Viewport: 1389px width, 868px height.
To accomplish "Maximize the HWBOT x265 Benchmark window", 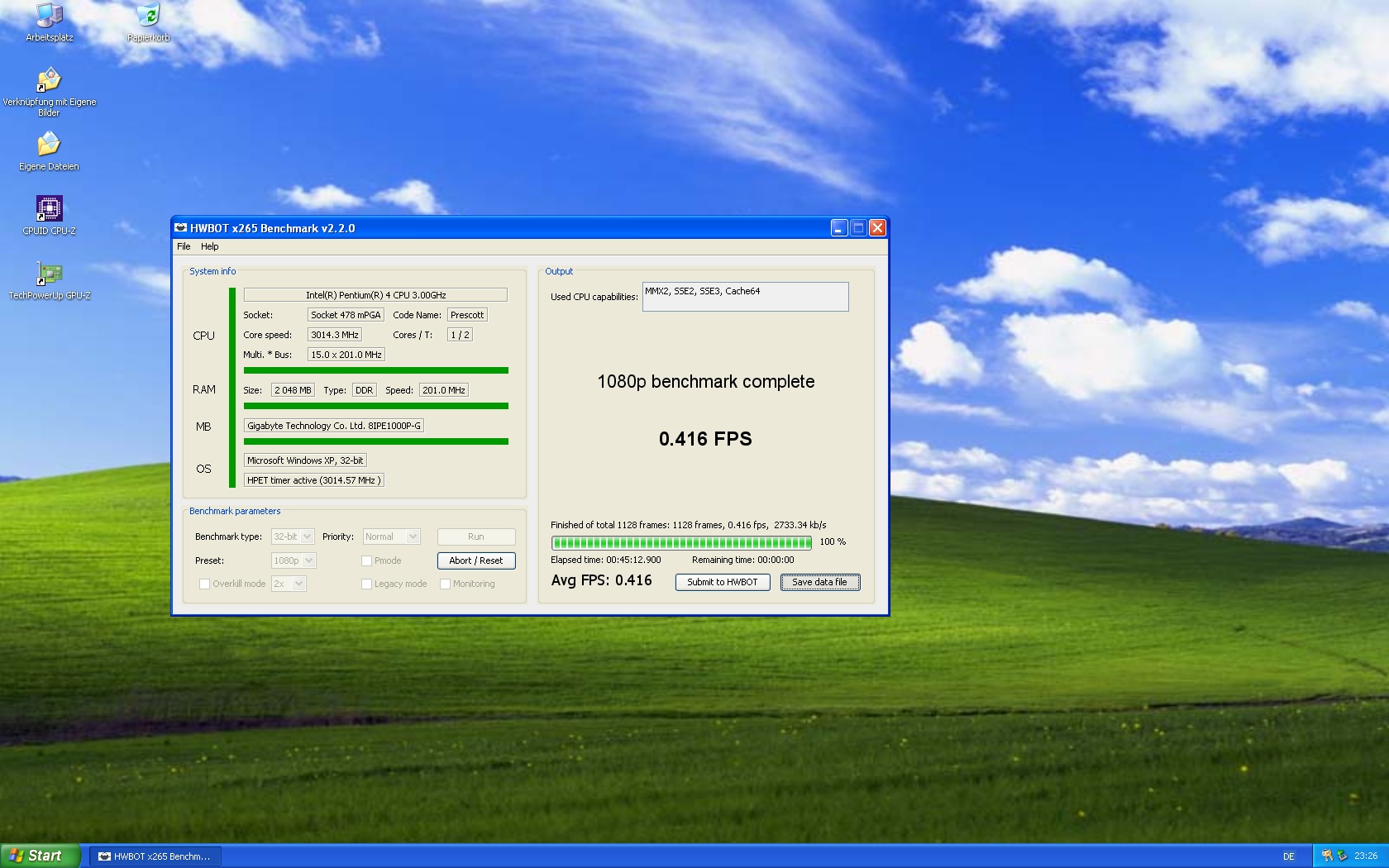I will (858, 228).
